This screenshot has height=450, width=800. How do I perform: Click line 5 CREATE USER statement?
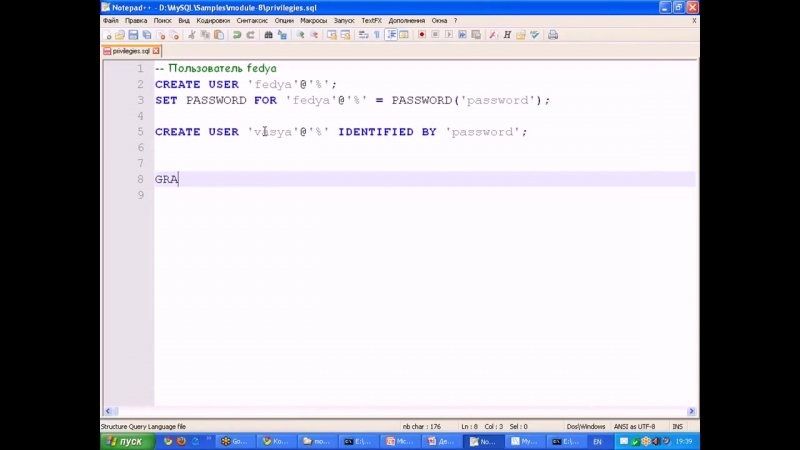point(340,132)
